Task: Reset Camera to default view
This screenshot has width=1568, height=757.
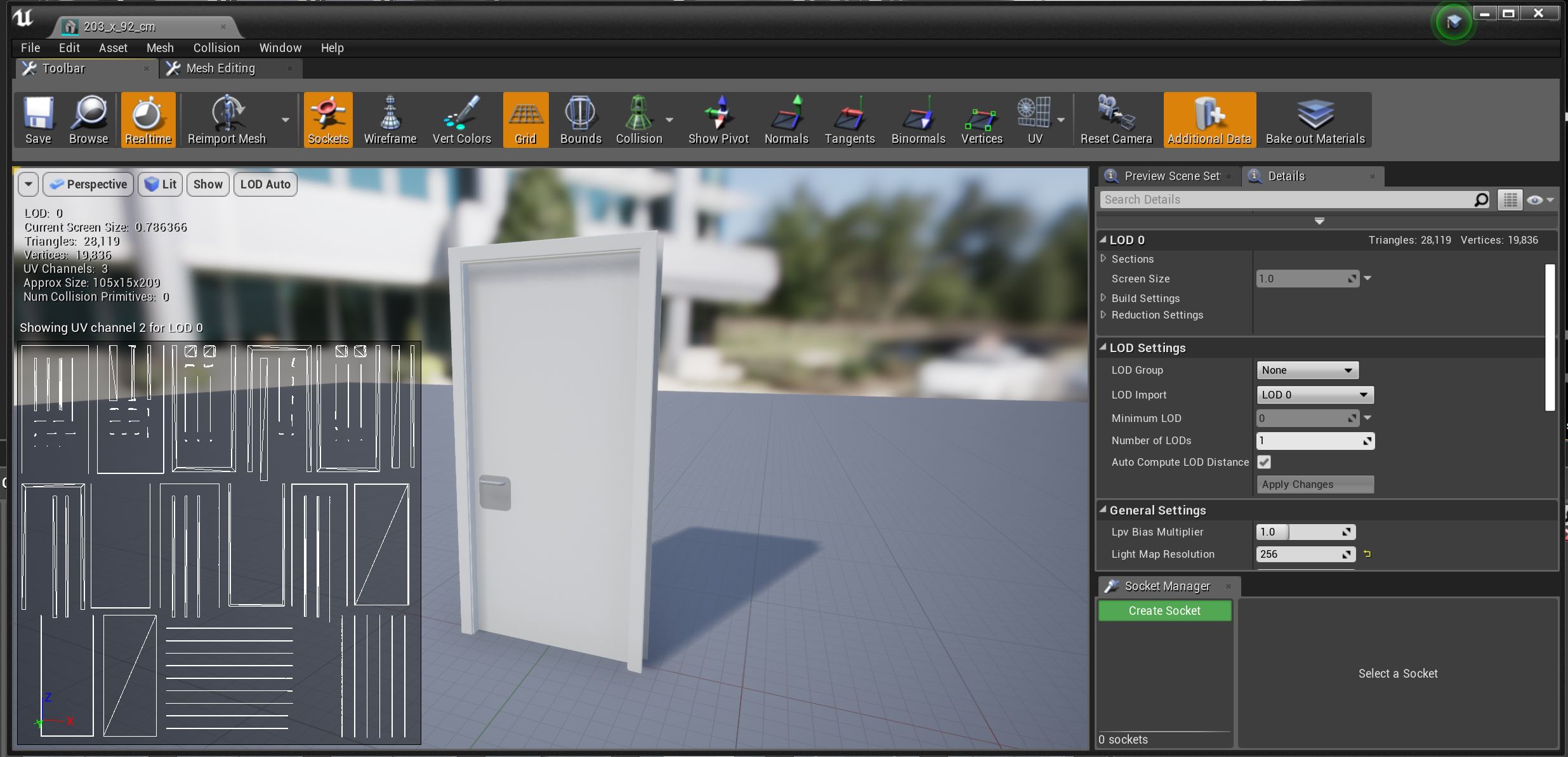Action: click(1116, 120)
